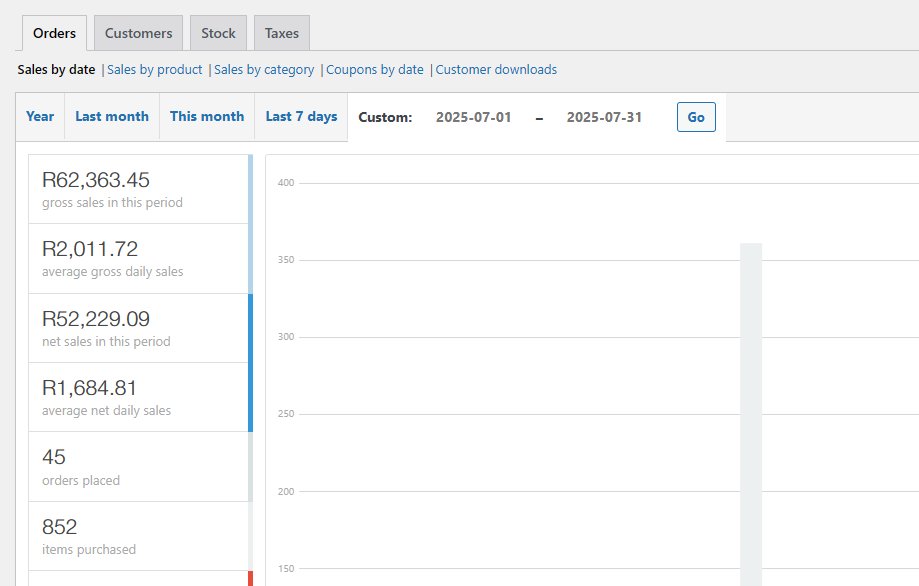View the Sales by category report
Viewport: 919px width, 586px height.
[x=264, y=70]
